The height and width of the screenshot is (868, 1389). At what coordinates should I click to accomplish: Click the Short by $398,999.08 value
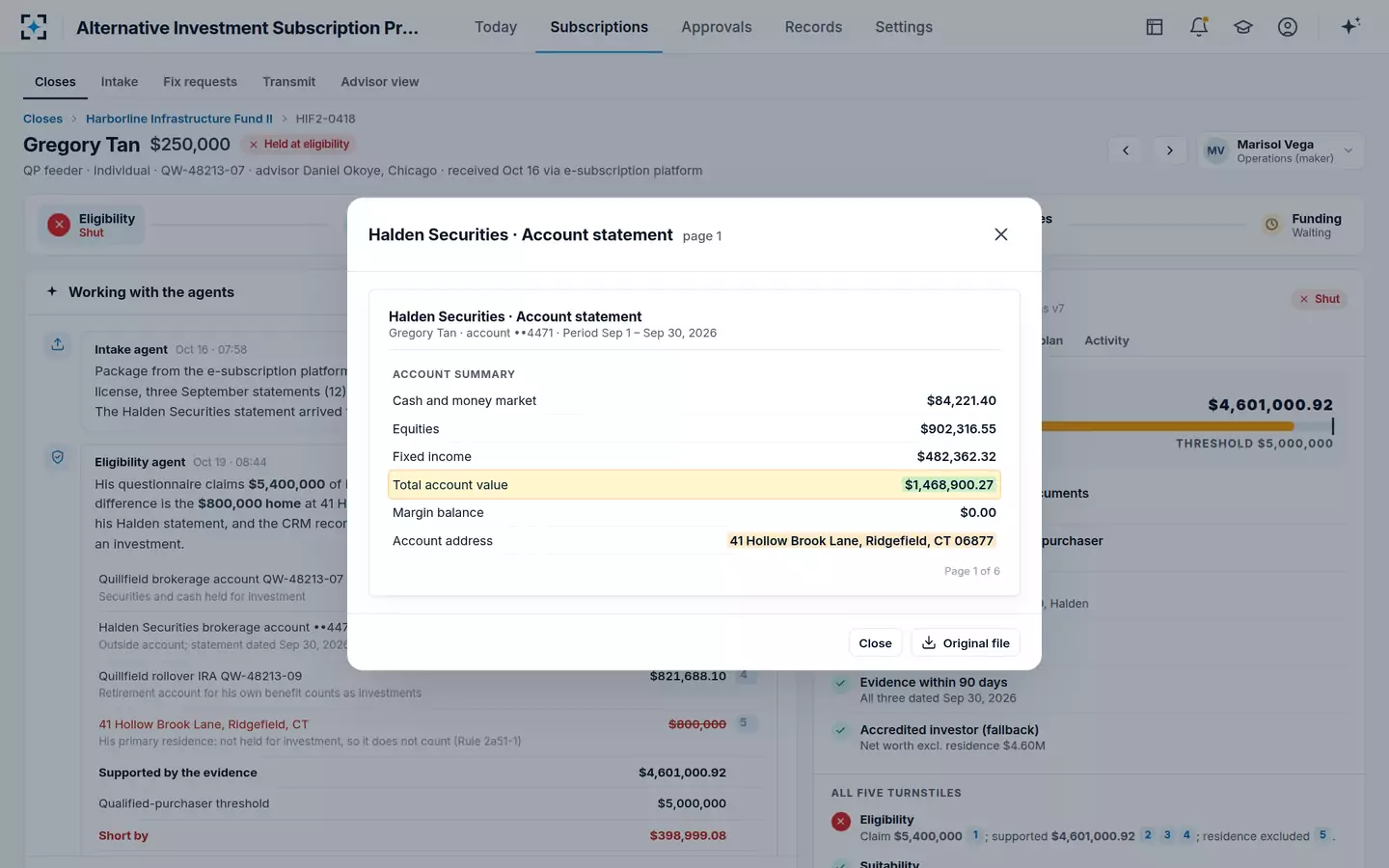(688, 835)
